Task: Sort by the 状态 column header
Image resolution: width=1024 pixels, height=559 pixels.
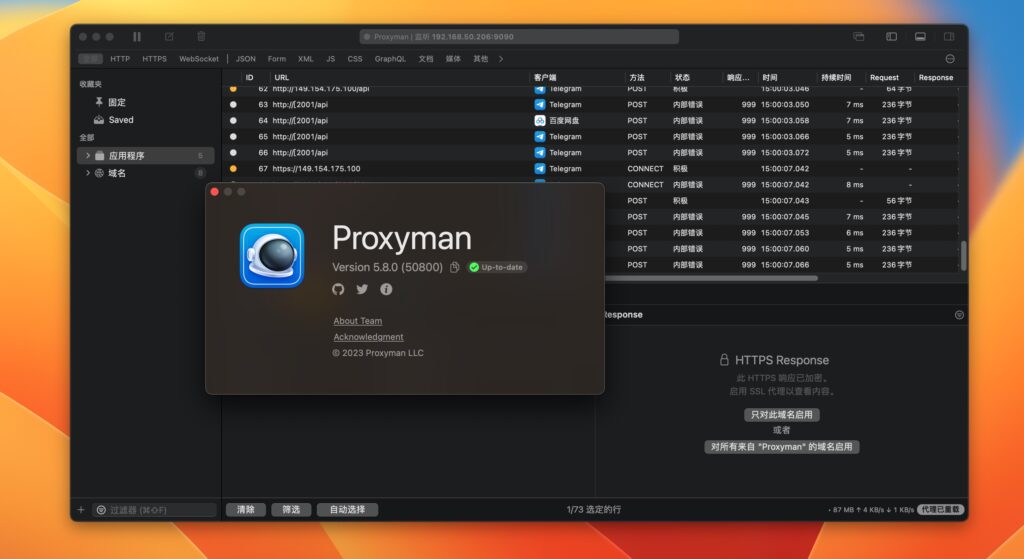Action: (x=682, y=77)
